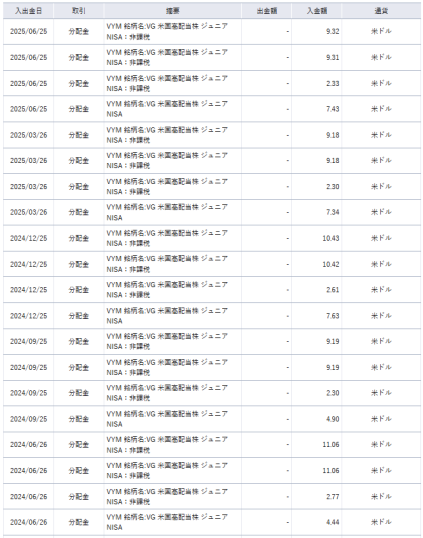Click the 入出金日 column header
The image size is (423, 538).
tap(28, 11)
